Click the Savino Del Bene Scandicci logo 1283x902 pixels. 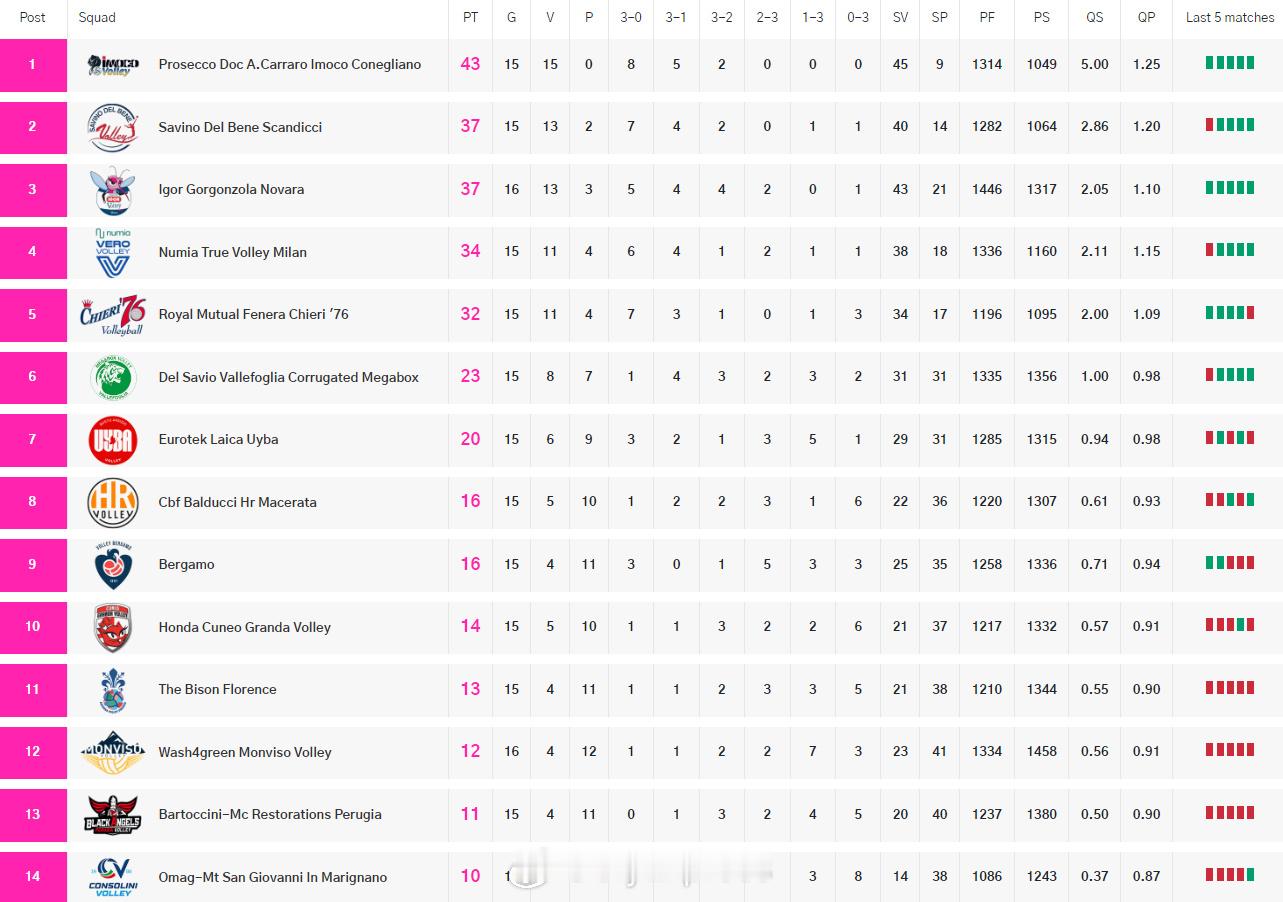pos(113,127)
